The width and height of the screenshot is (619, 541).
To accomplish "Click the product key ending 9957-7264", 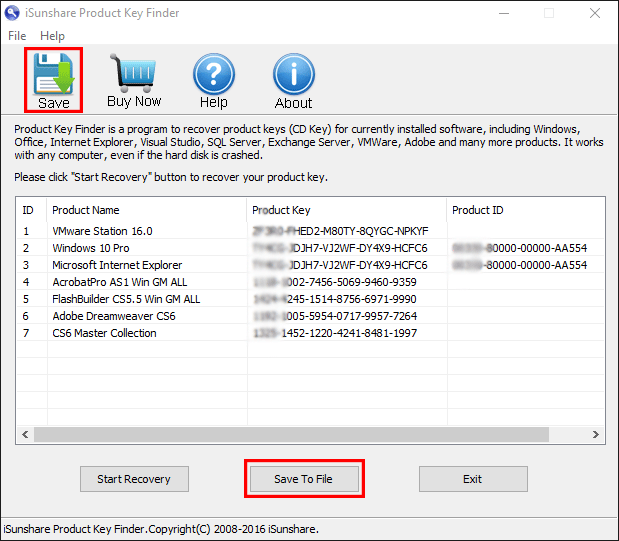I will click(x=335, y=316).
